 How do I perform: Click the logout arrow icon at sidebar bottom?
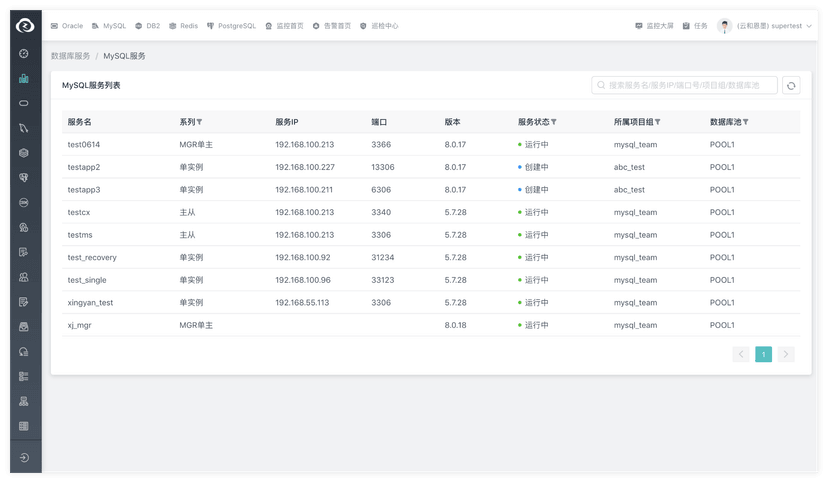coord(24,458)
